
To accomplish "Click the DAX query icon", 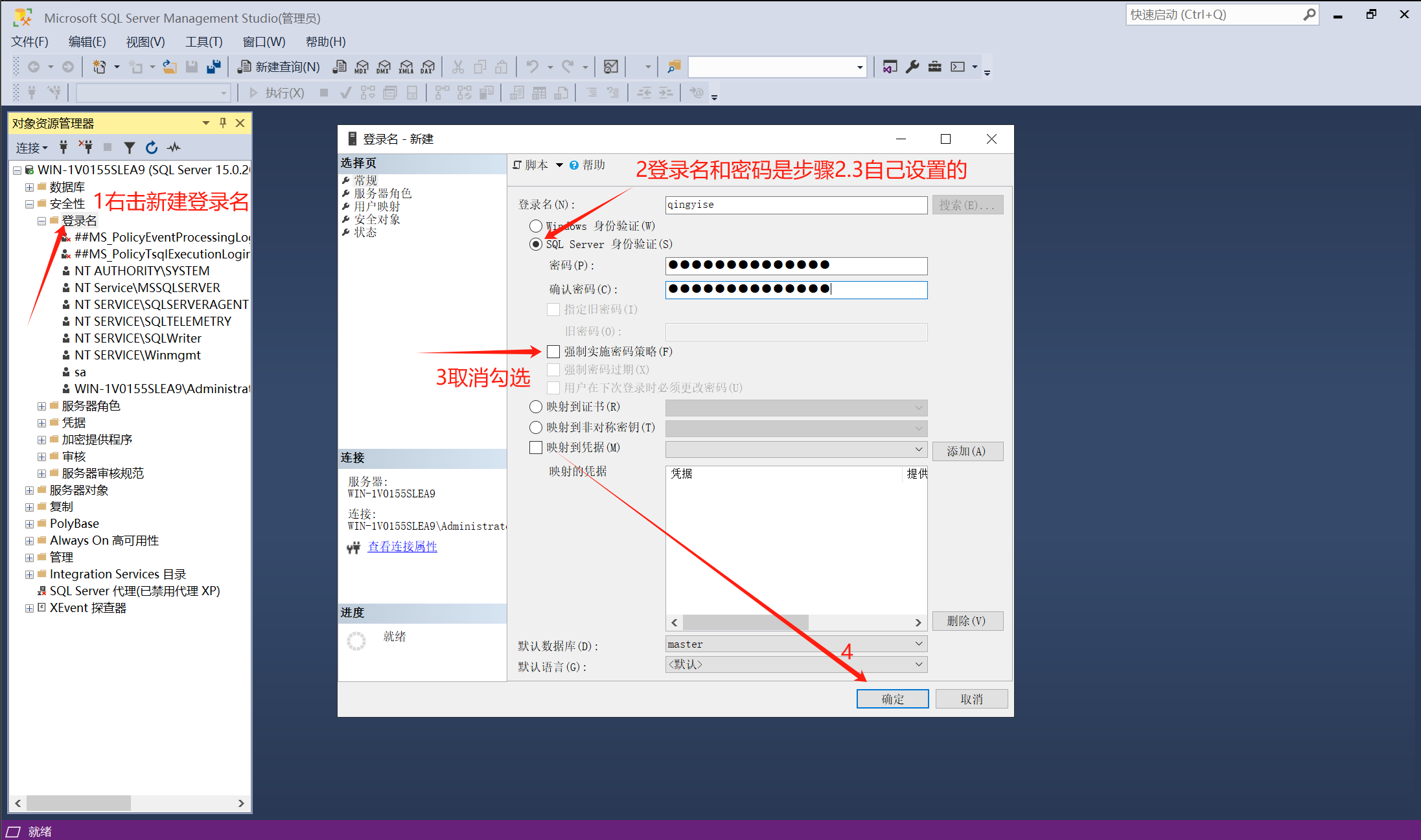I will [428, 67].
